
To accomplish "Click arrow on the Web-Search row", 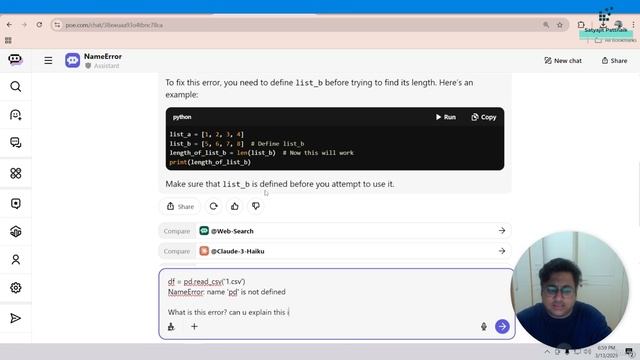I will pos(502,231).
